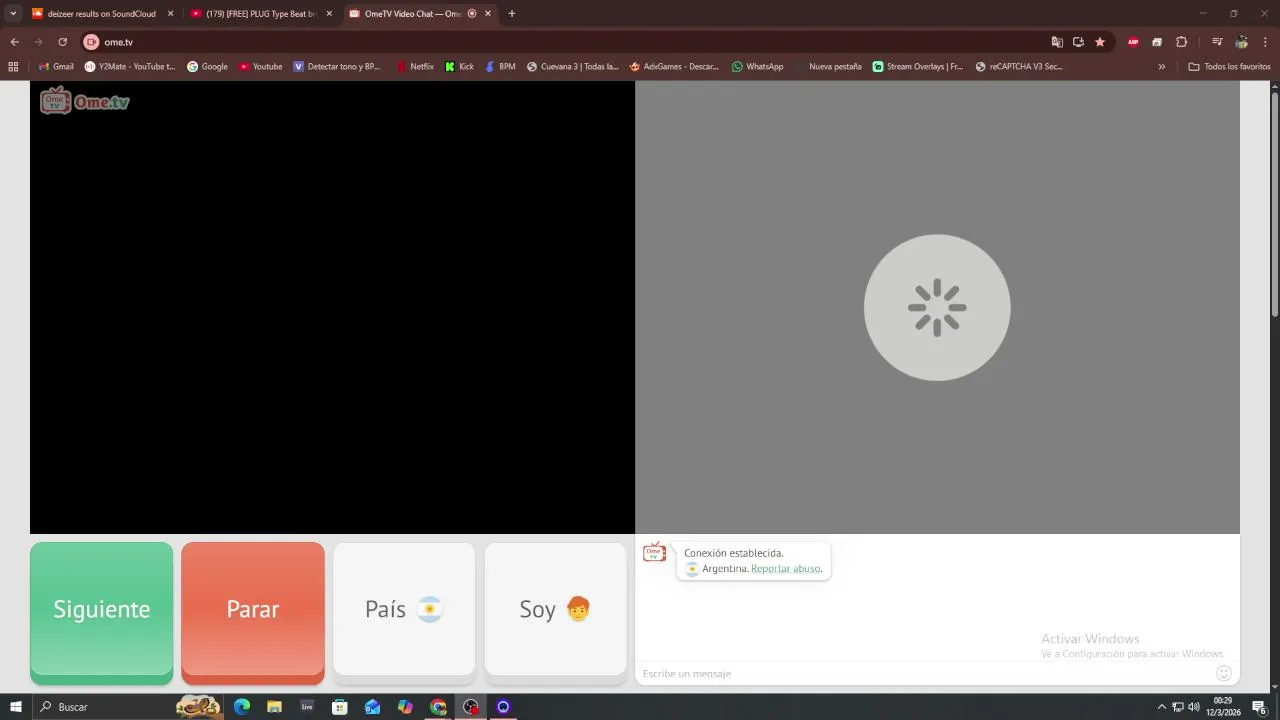Expand the system tray hidden icons

pos(1161,707)
